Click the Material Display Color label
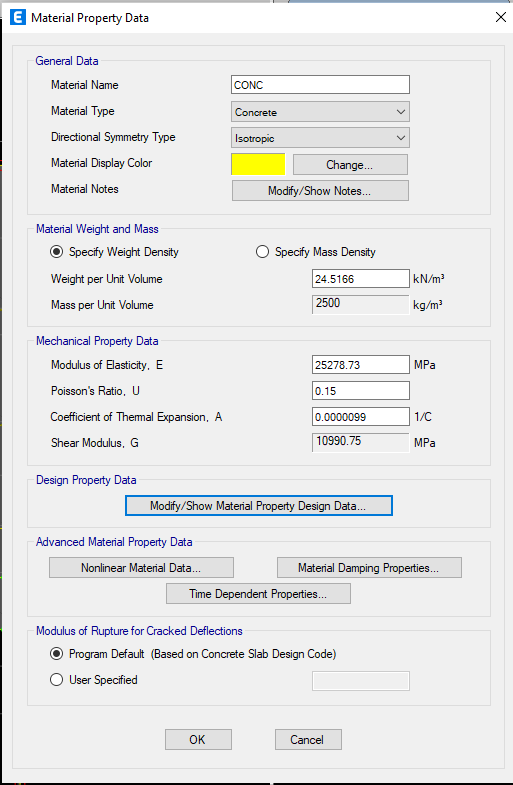The width and height of the screenshot is (513, 785). click(102, 163)
